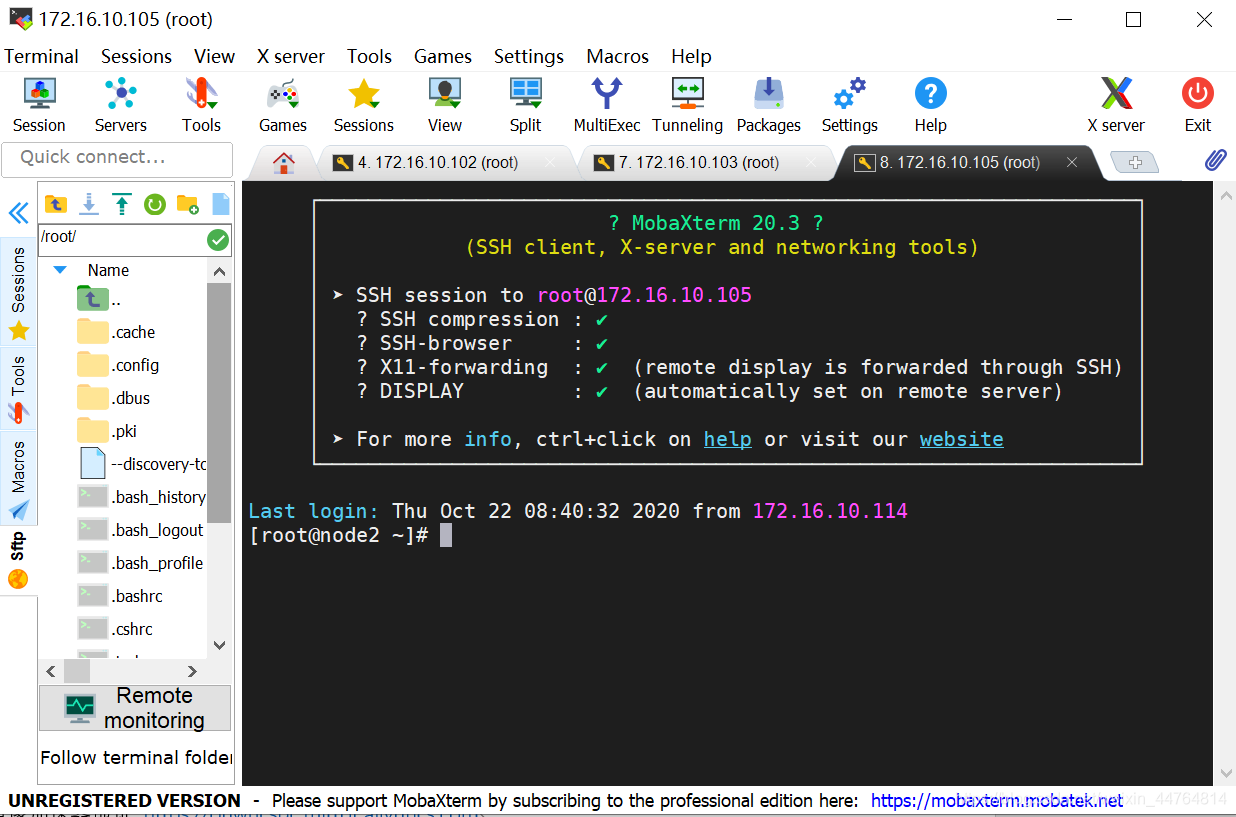Viewport: 1236px width, 817px height.
Task: Toggle the Follow terminal folder option
Action: [136, 757]
